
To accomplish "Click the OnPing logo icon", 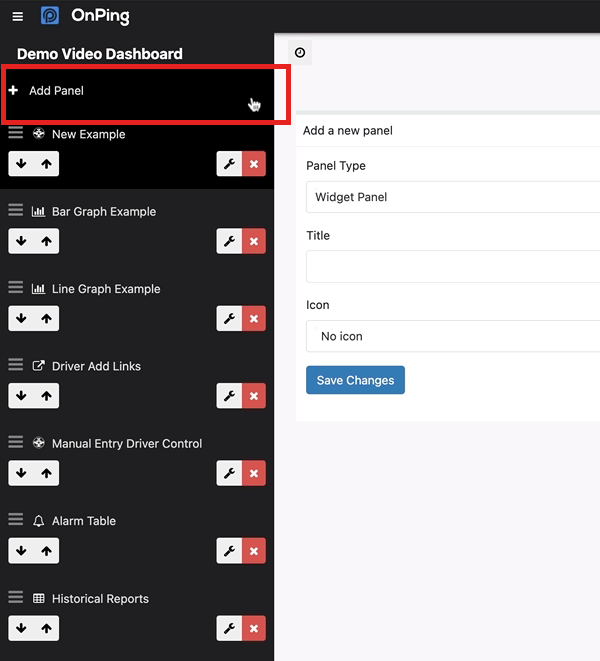I will pyautogui.click(x=50, y=16).
